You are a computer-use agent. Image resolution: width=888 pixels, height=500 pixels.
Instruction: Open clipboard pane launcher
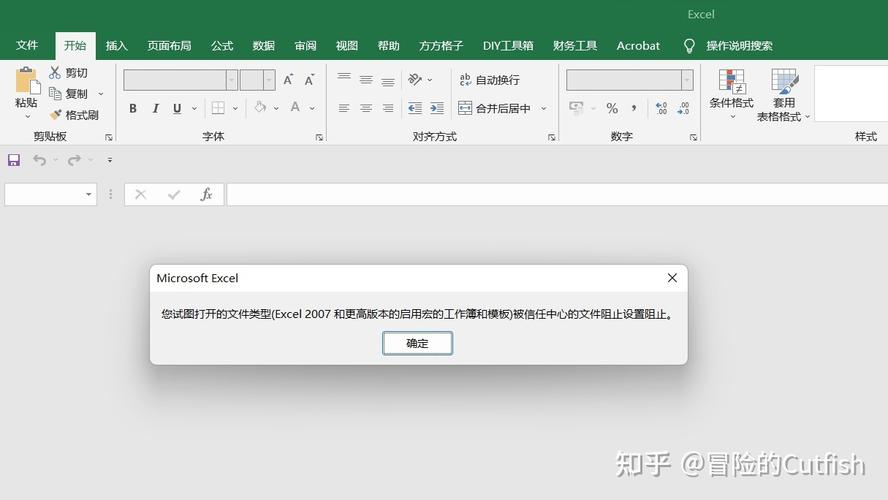[109, 137]
